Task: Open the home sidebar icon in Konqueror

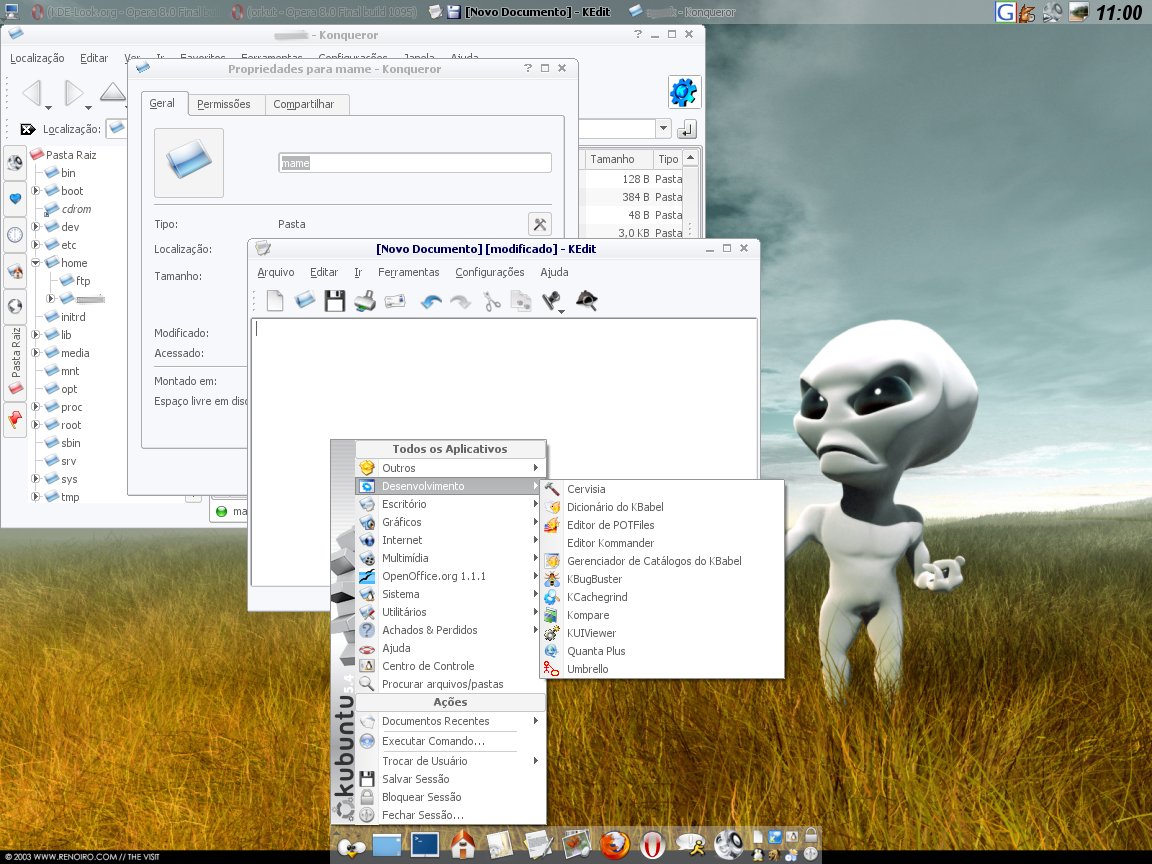Action: (15, 271)
